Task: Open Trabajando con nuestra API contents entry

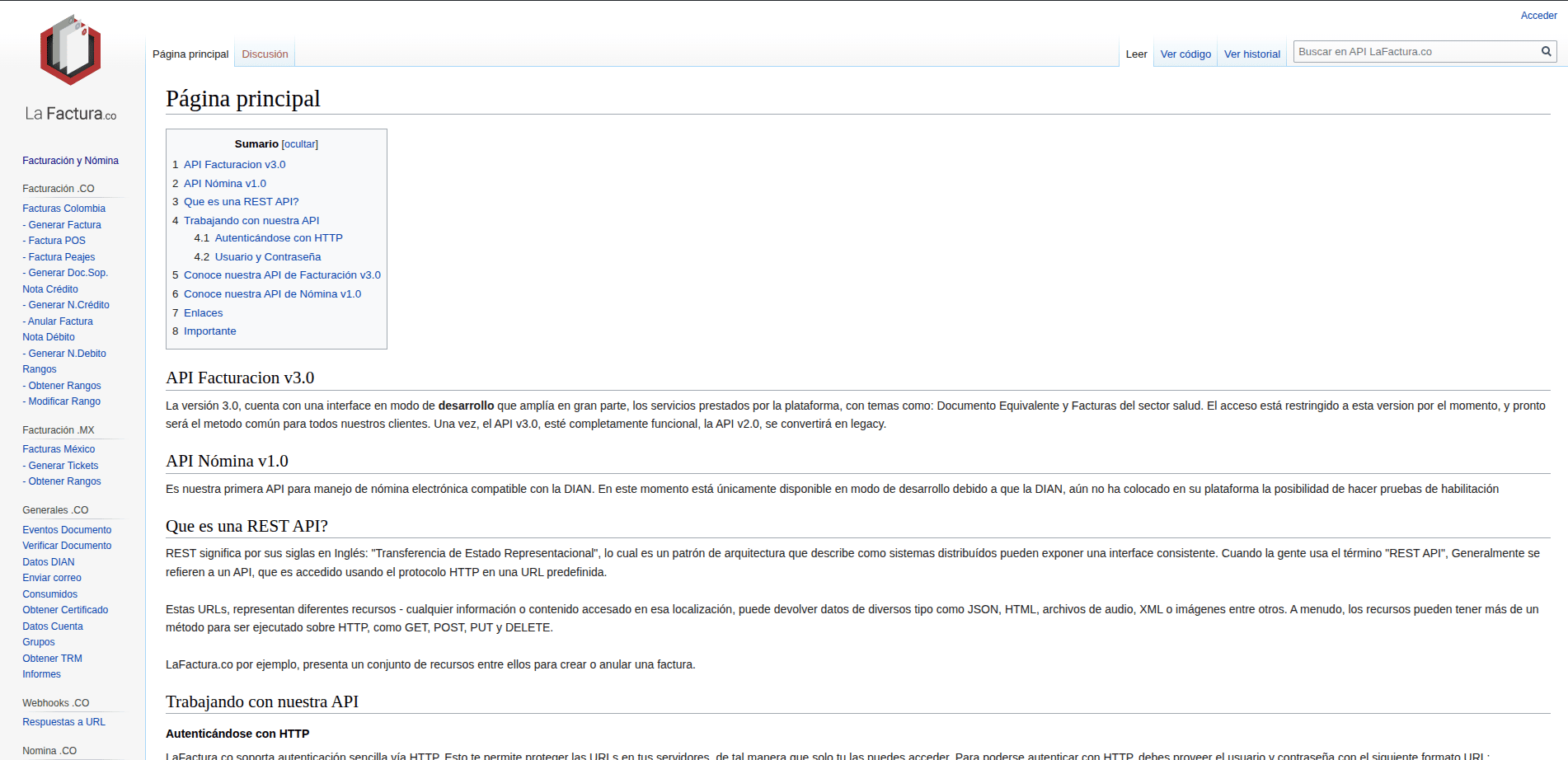Action: (251, 221)
